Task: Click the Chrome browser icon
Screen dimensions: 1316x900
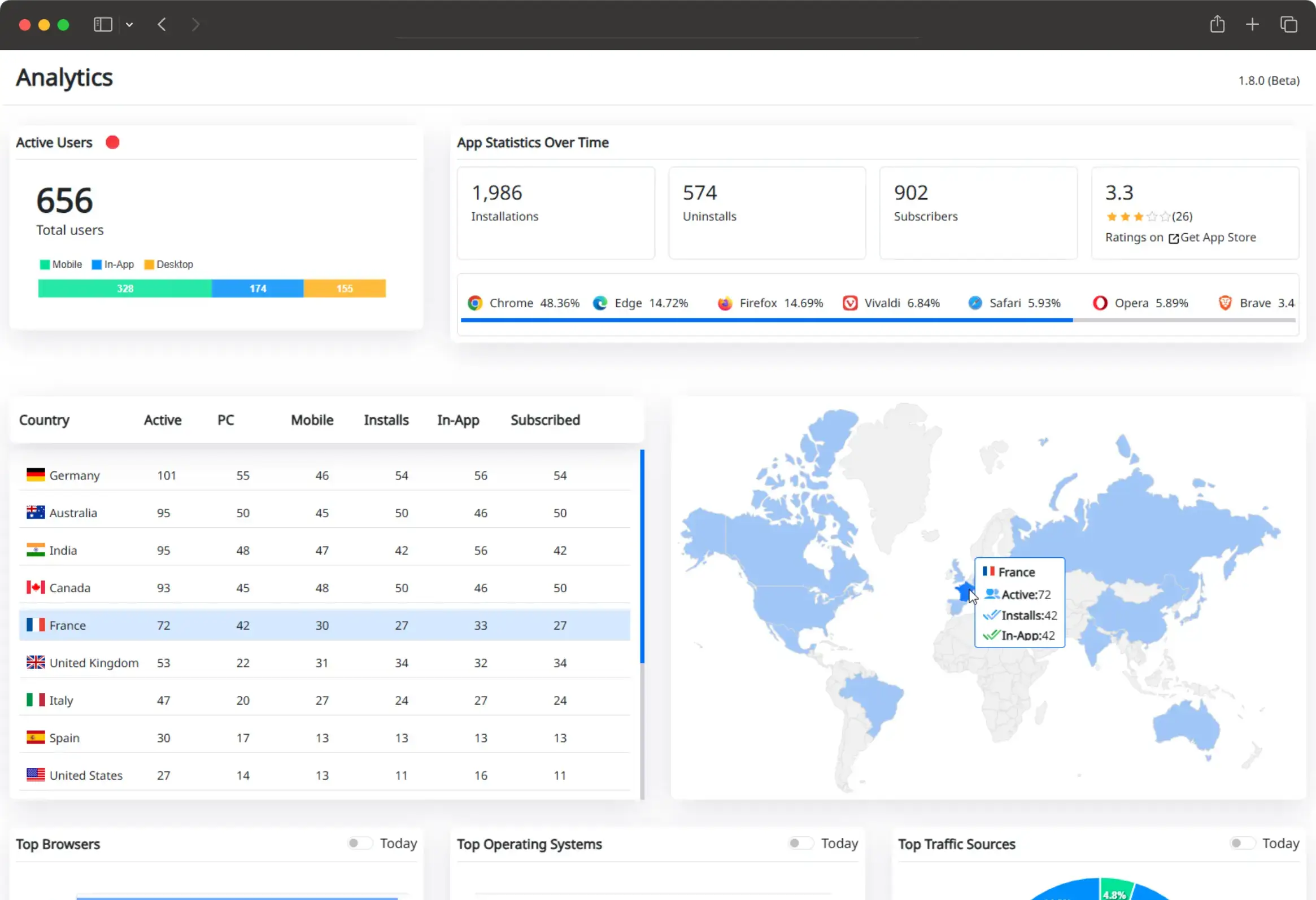Action: [x=475, y=303]
